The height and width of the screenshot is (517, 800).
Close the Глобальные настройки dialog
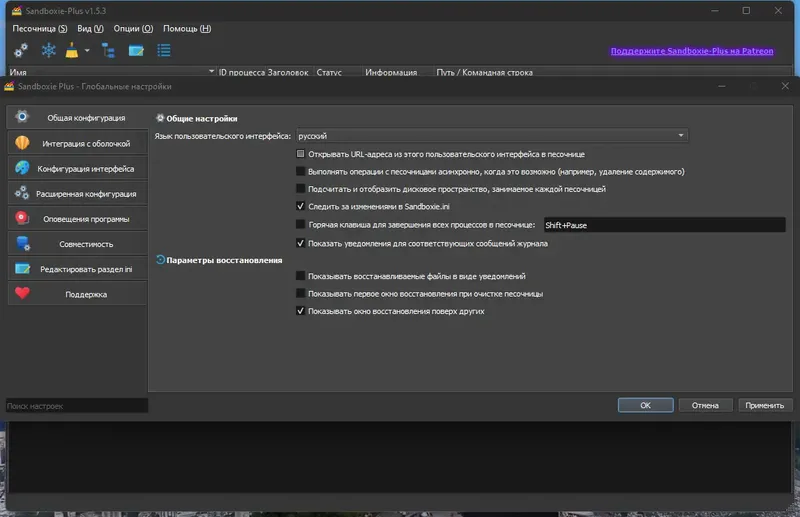785,86
